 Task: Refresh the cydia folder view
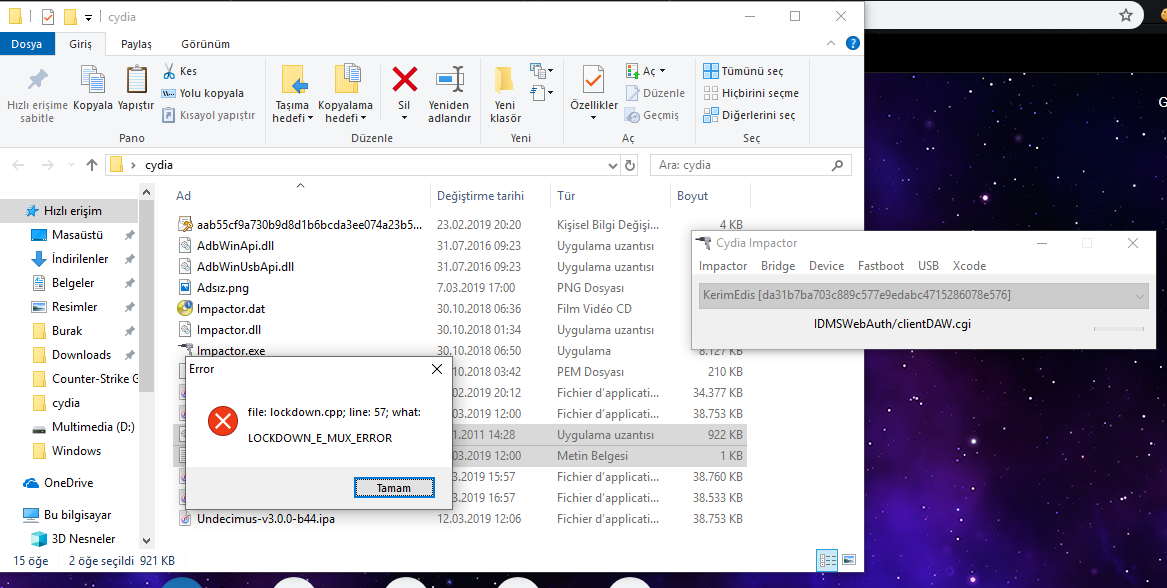point(630,165)
